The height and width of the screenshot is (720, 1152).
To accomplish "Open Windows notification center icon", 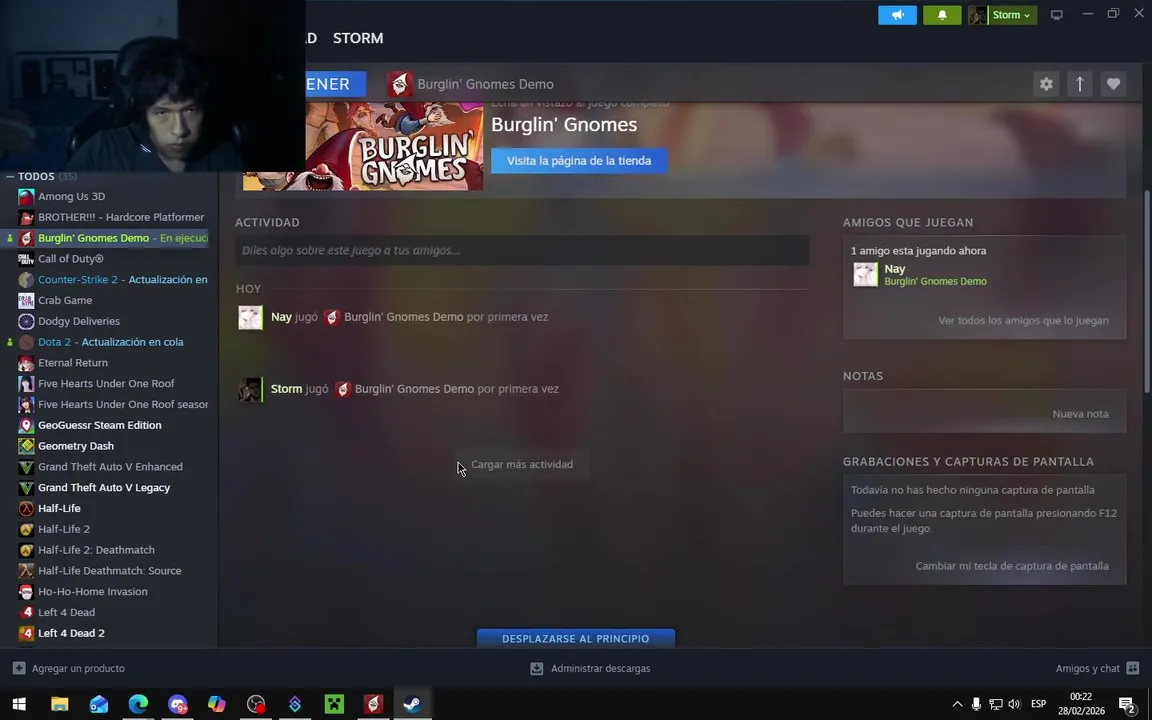I will [x=1127, y=705].
